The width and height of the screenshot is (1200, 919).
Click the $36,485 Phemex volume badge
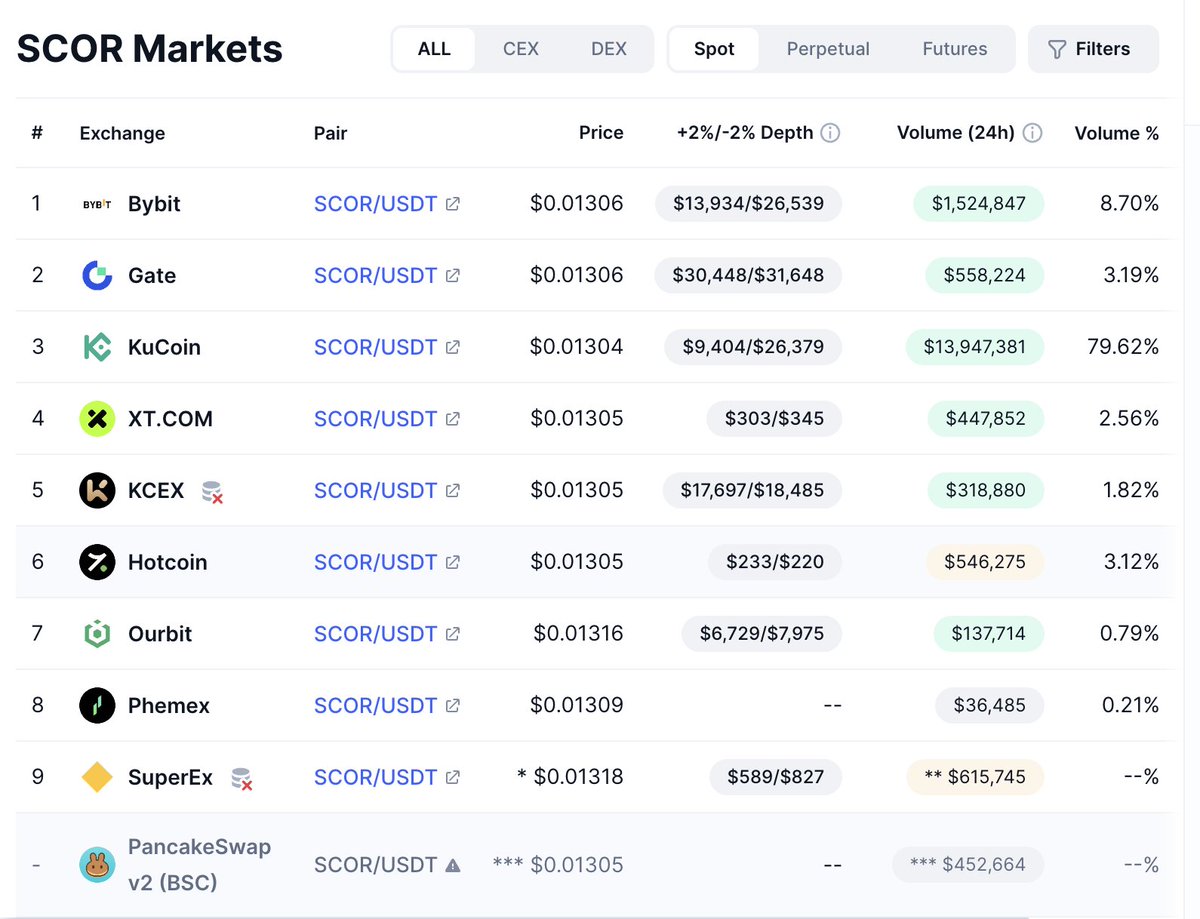tap(989, 705)
